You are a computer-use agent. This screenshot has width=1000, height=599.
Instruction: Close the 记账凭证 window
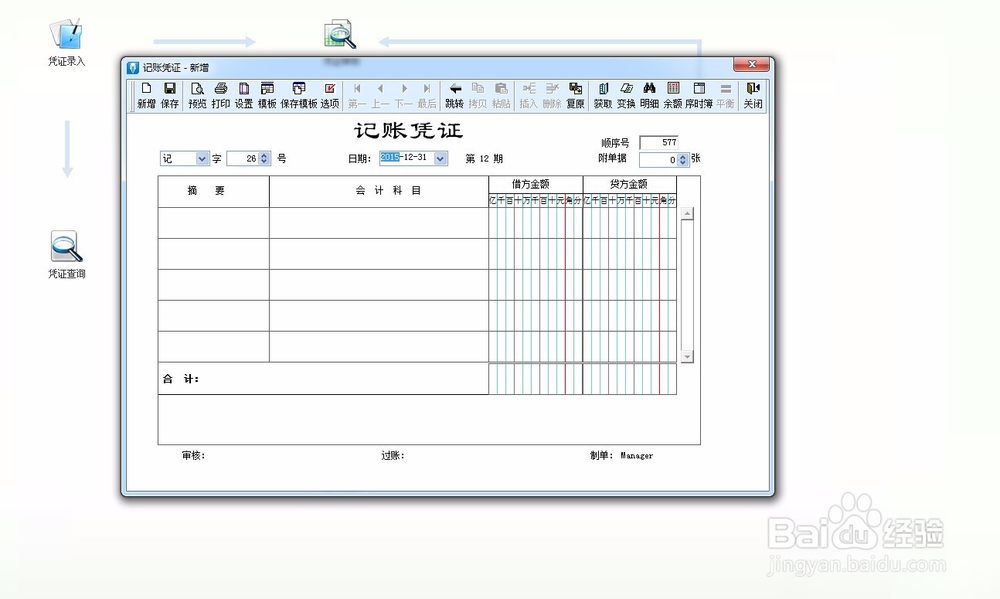click(751, 64)
